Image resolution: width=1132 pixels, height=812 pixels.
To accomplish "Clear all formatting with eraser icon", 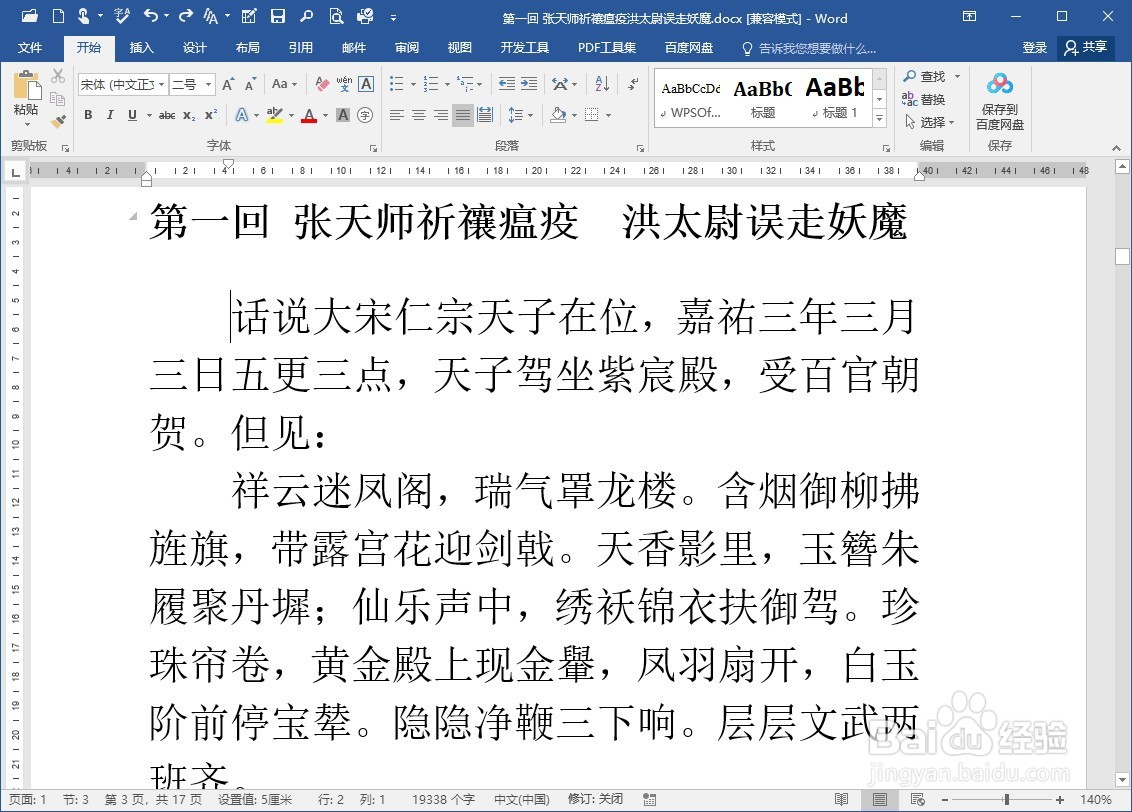I will point(322,84).
